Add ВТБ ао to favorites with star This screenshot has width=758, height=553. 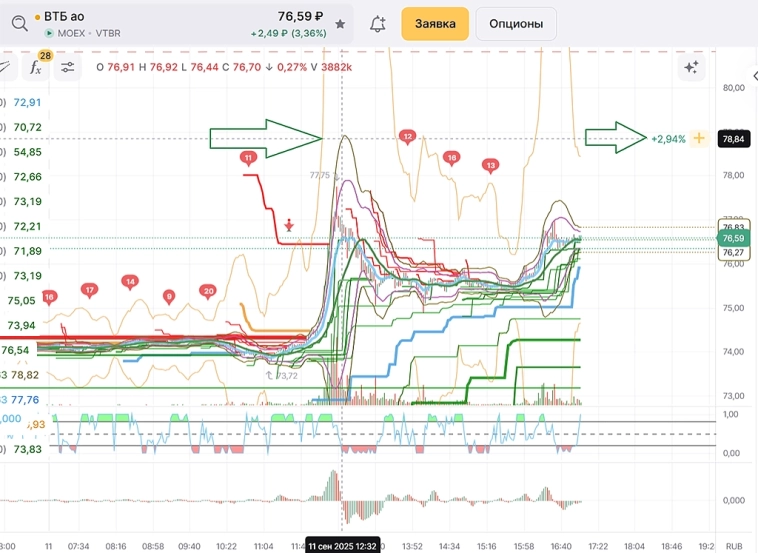pyautogui.click(x=340, y=24)
